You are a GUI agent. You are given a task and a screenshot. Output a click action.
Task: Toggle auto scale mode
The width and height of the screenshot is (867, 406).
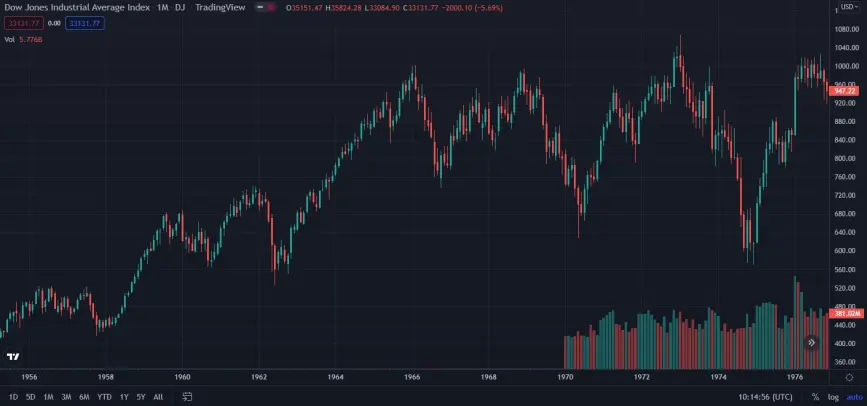click(854, 397)
